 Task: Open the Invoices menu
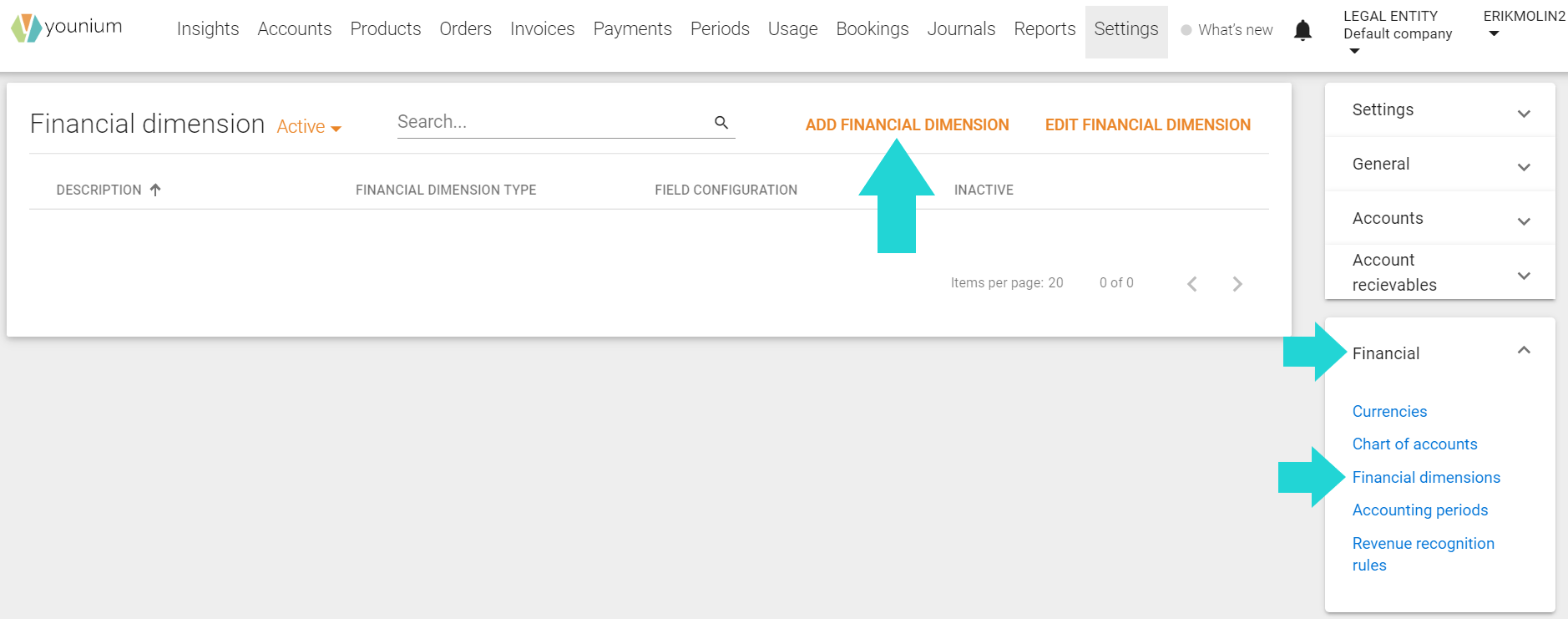coord(543,29)
